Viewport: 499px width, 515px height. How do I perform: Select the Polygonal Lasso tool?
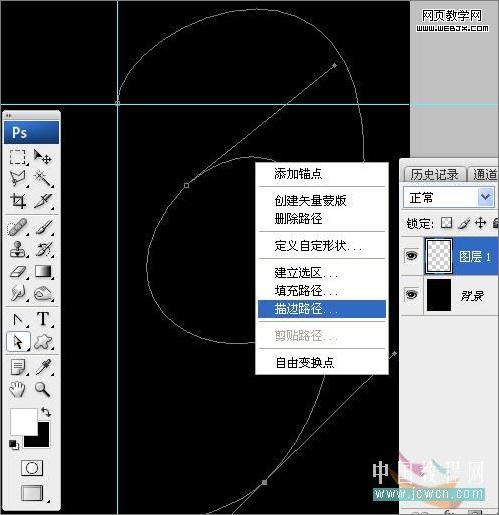pos(17,179)
